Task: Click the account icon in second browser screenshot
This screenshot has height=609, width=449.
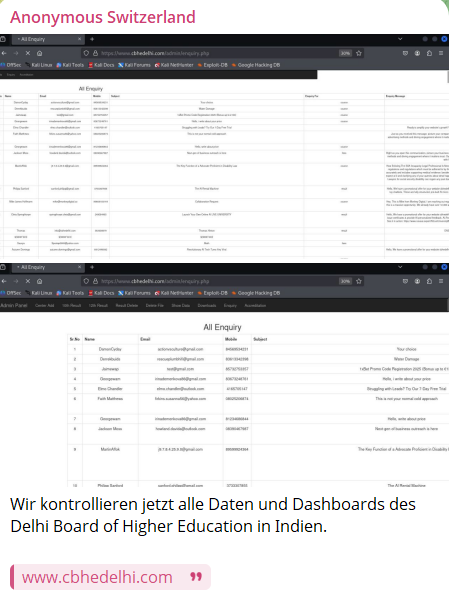Action: 417,281
